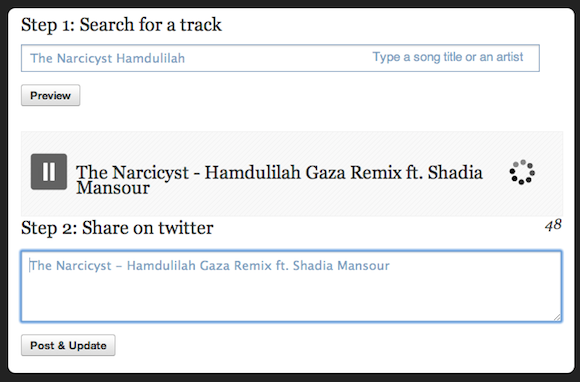Pause the playing Hamdulilah track

[49, 172]
